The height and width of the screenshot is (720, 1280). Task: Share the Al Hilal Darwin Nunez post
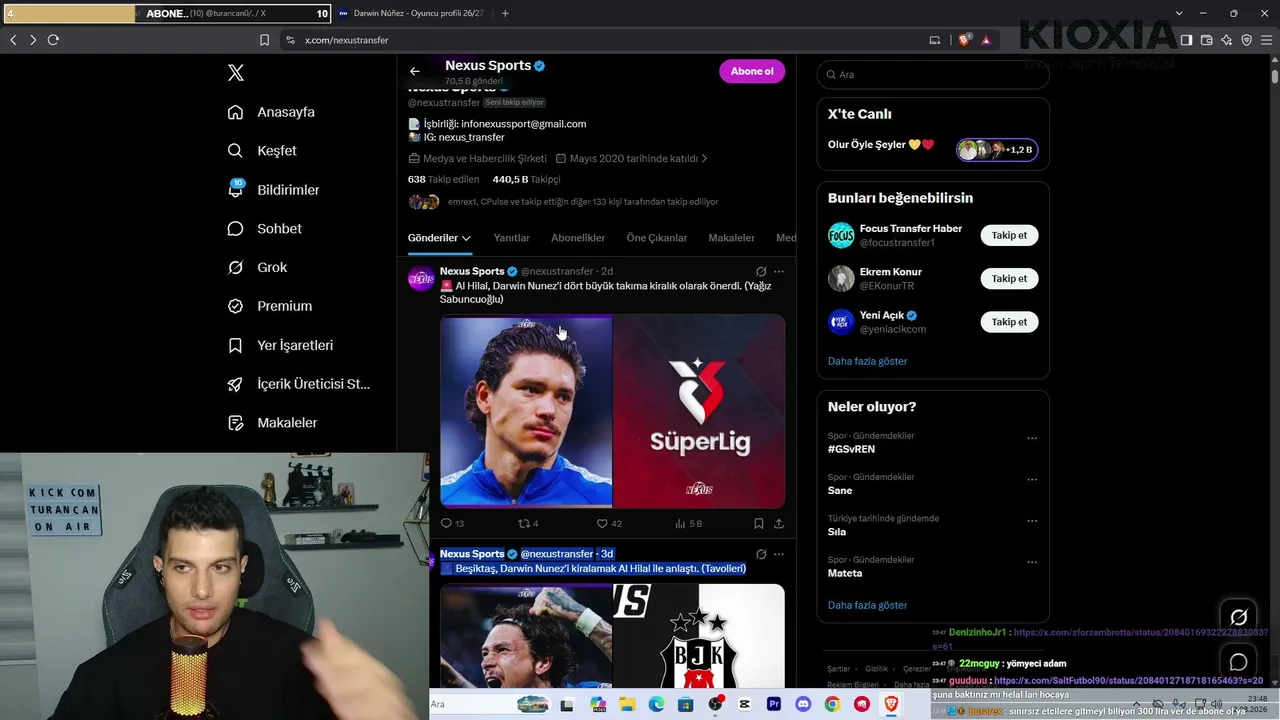click(x=779, y=523)
